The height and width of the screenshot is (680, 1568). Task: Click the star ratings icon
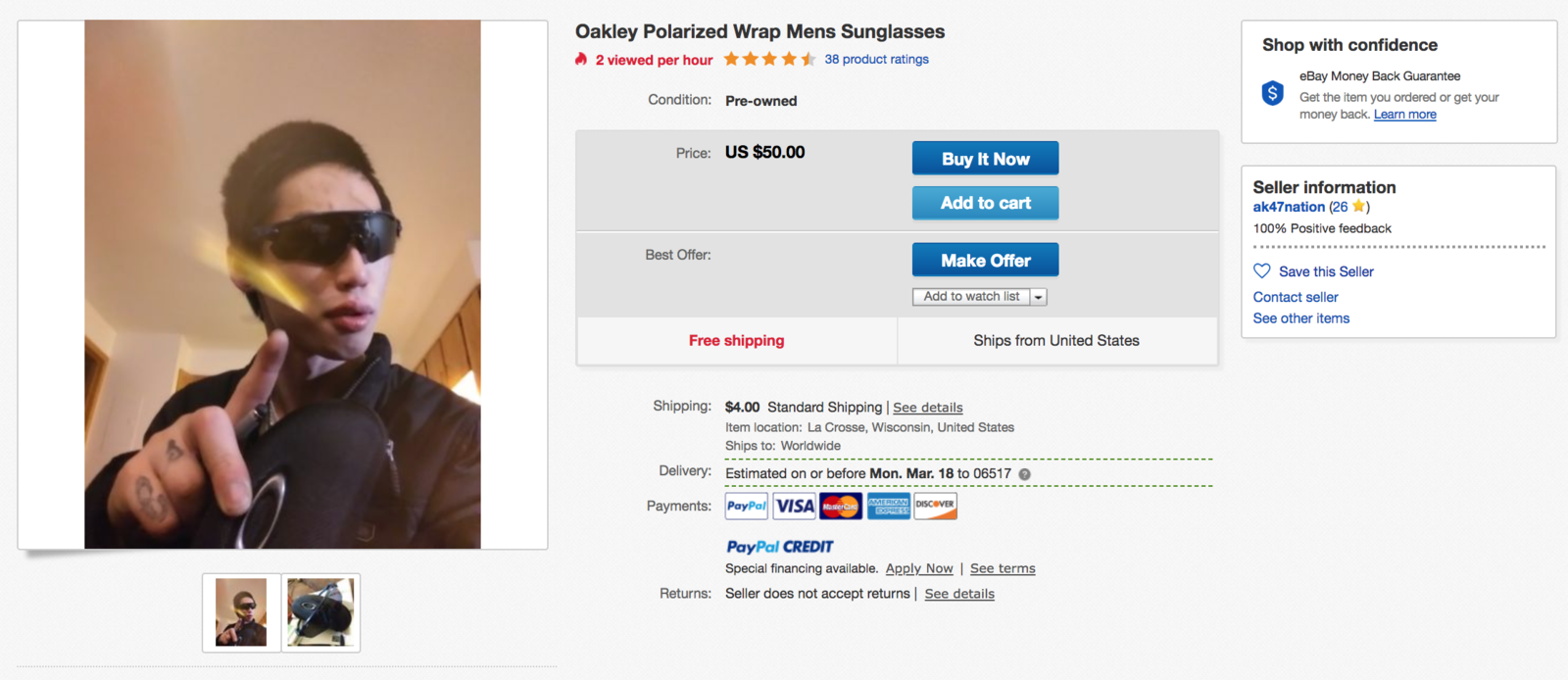click(x=769, y=60)
